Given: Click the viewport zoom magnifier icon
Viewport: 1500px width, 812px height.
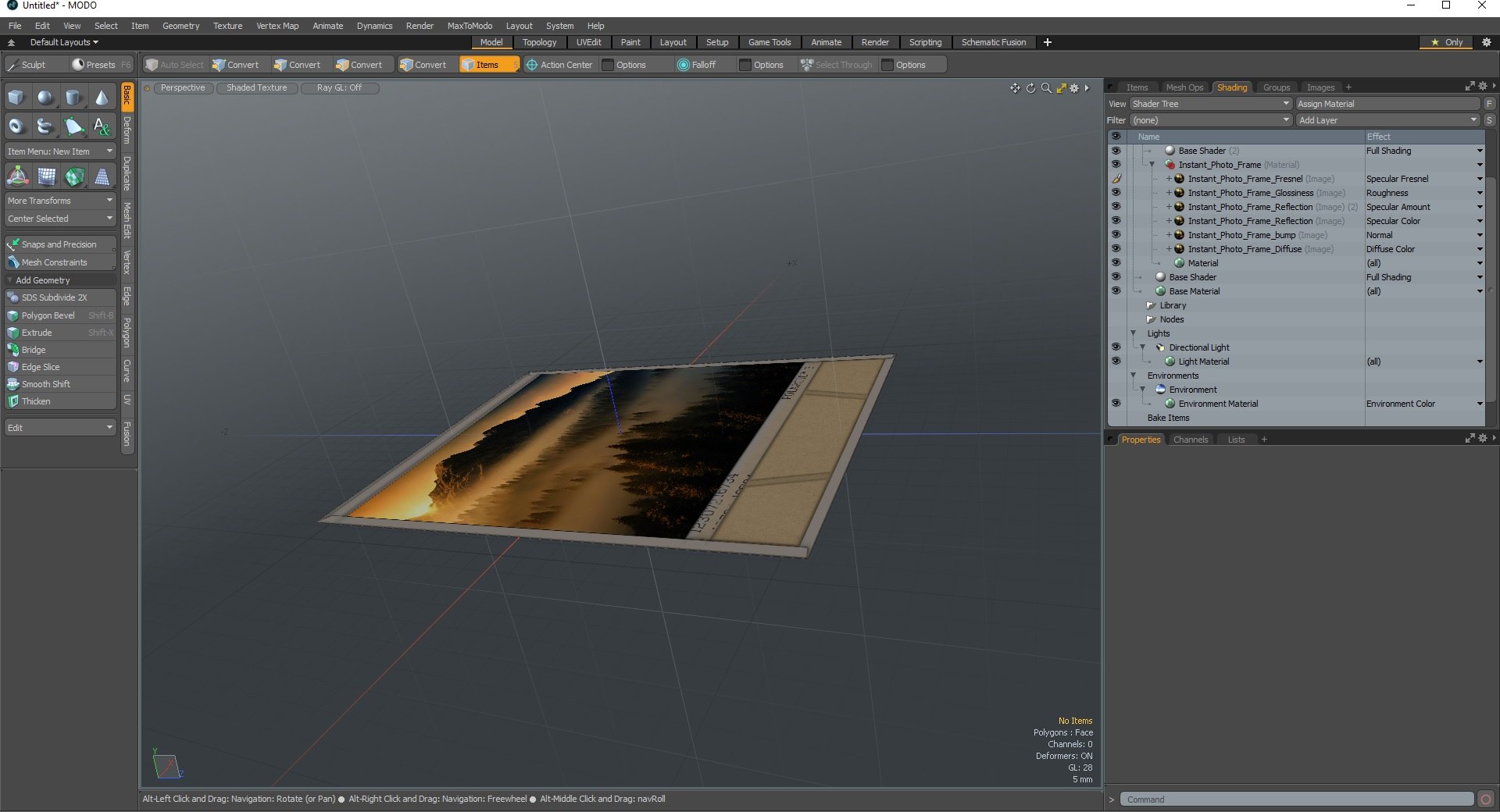Looking at the screenshot, I should (x=1046, y=88).
